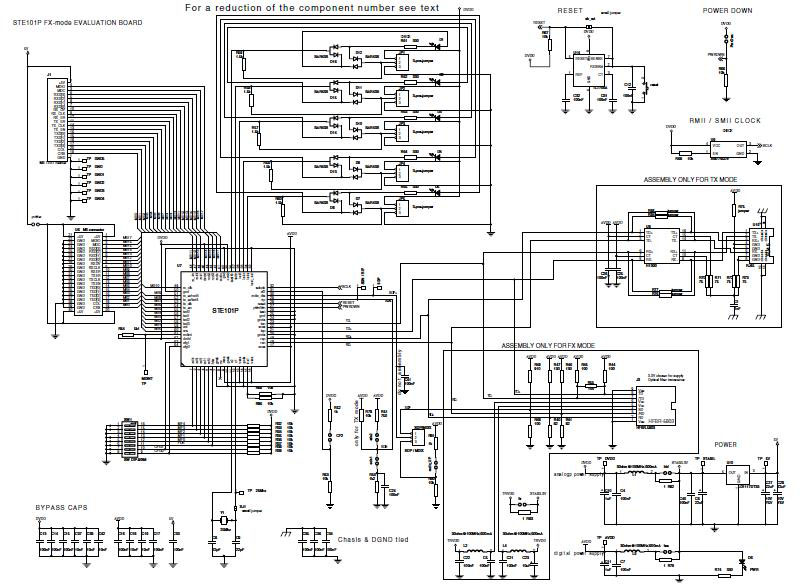Click the 'RESET' section heading
800x584 pixels.
tap(569, 11)
